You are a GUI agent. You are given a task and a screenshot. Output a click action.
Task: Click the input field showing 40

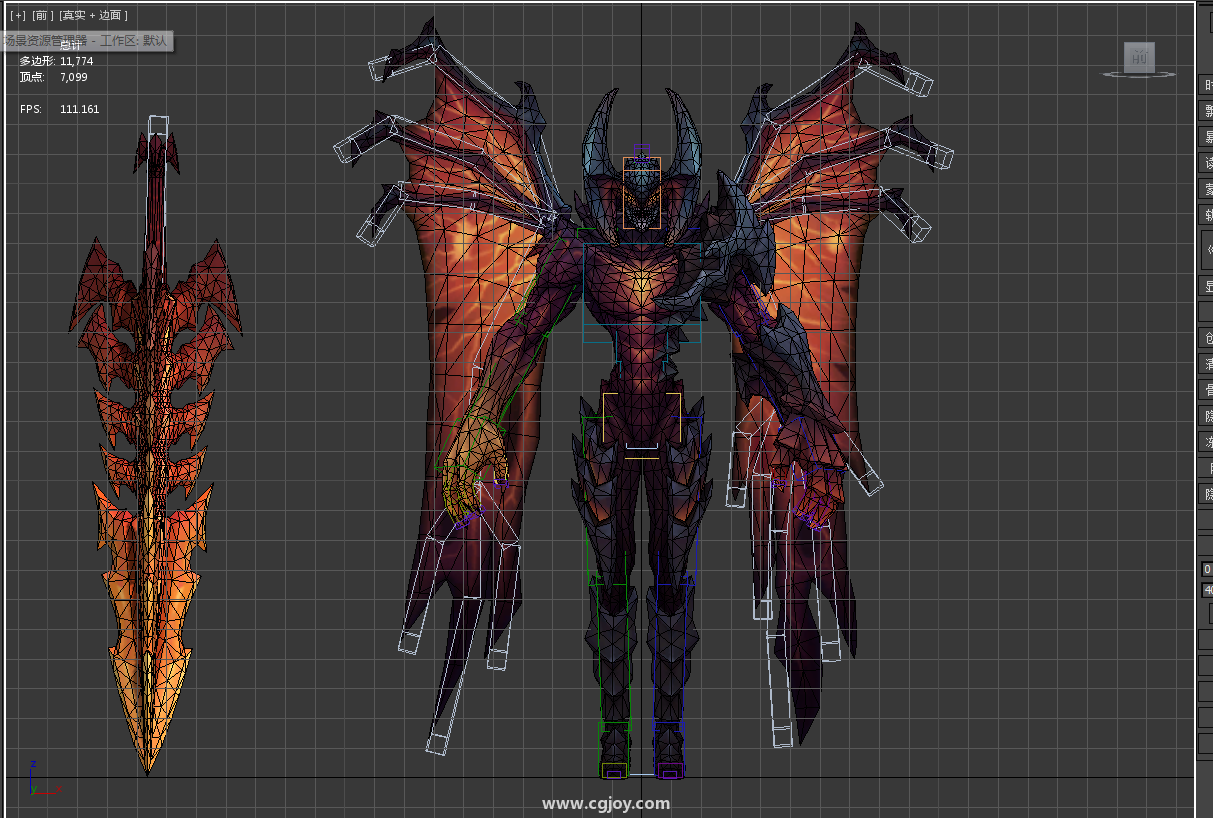(1207, 590)
